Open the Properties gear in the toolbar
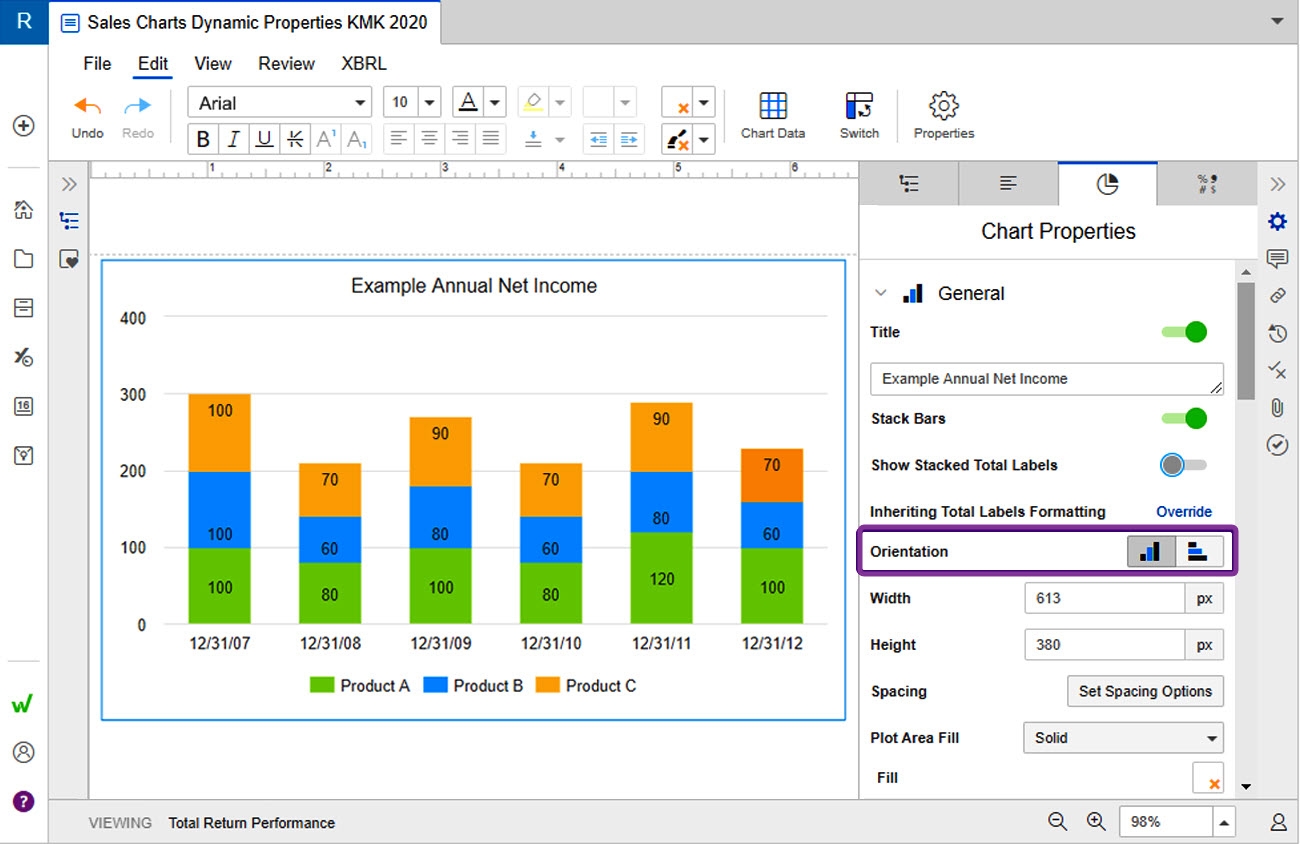 coord(943,113)
